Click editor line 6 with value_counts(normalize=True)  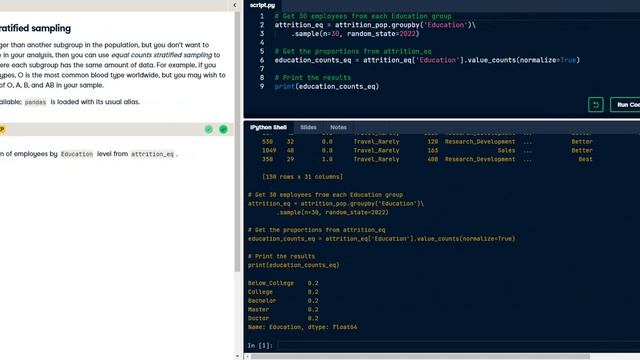pyautogui.click(x=427, y=60)
